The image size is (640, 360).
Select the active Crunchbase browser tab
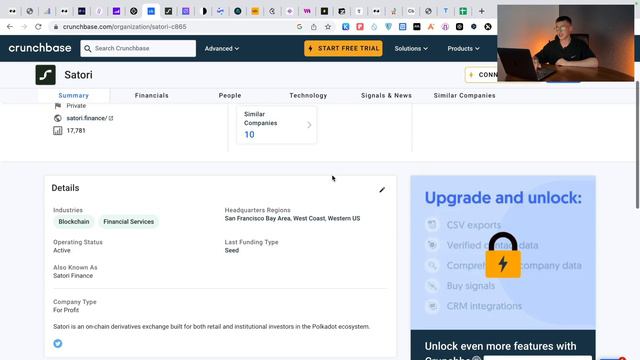coord(151,11)
